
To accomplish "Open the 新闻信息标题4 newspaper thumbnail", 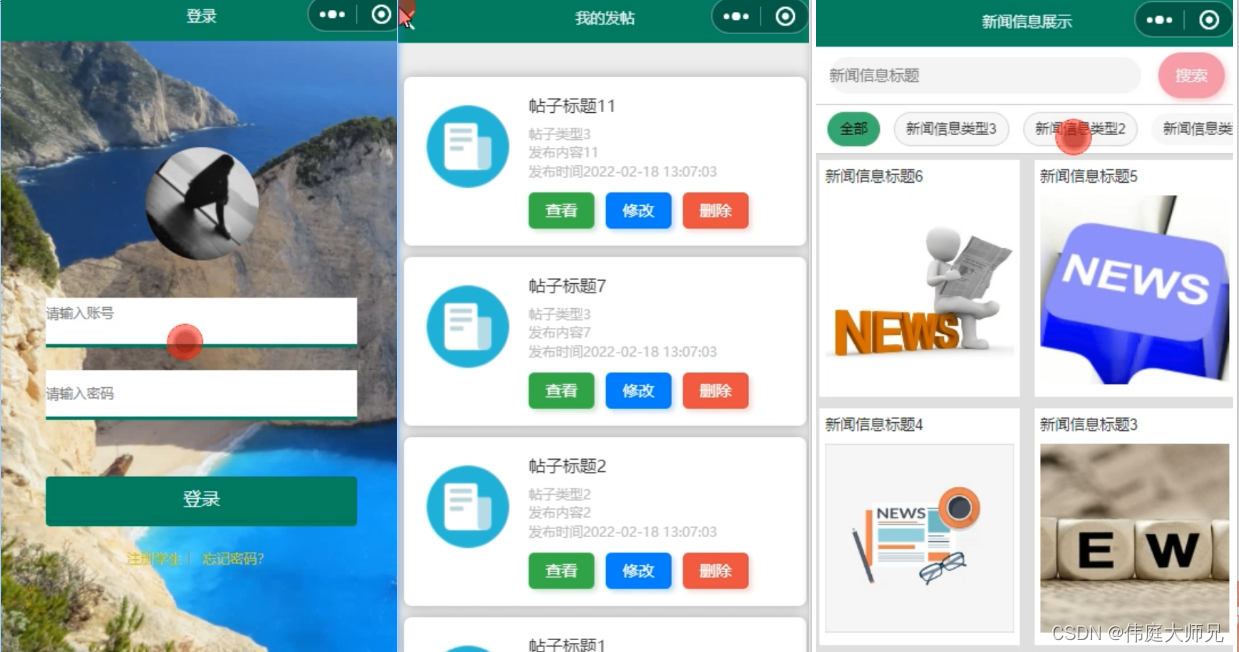I will coord(920,538).
